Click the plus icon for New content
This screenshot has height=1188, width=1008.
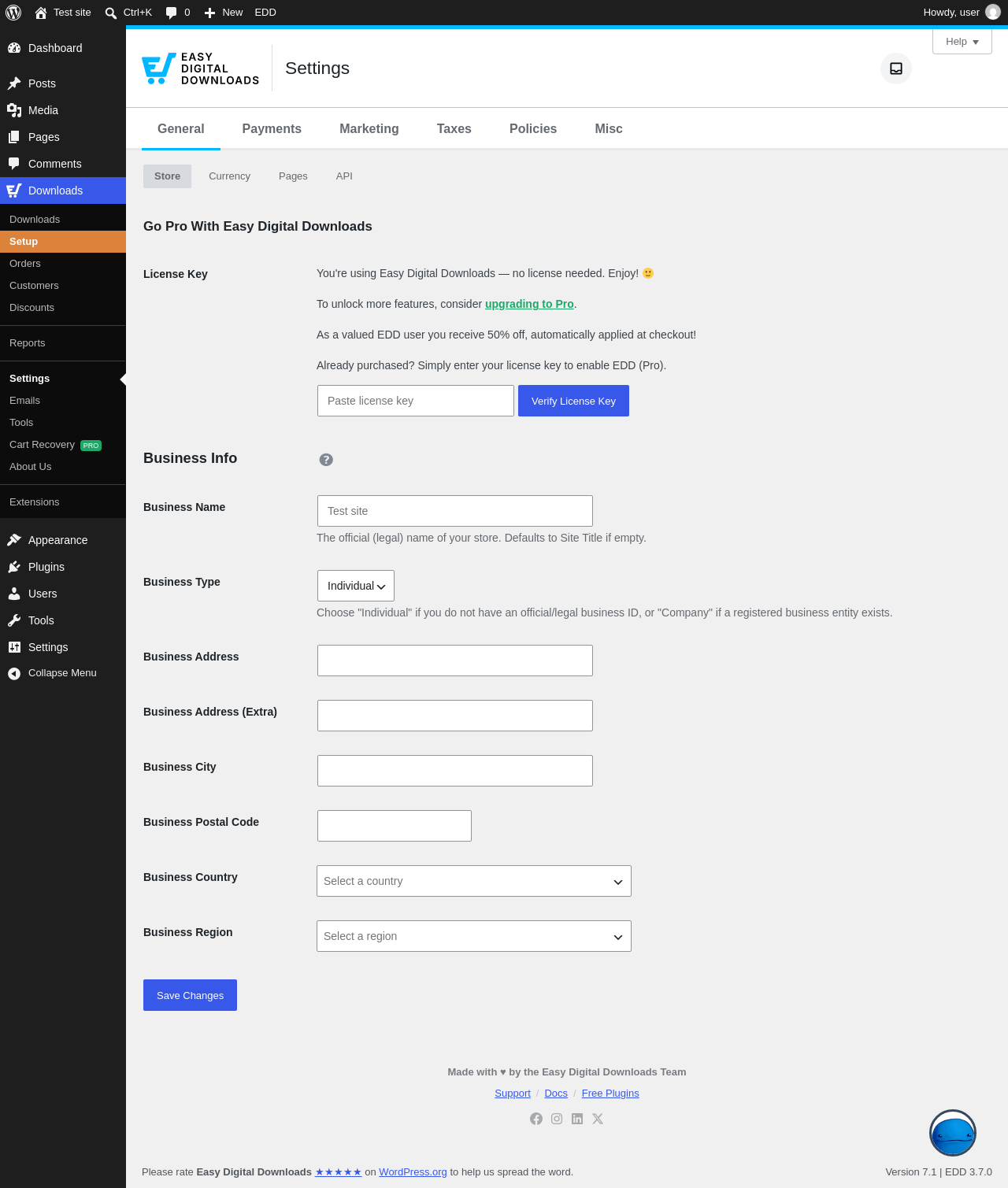209,13
